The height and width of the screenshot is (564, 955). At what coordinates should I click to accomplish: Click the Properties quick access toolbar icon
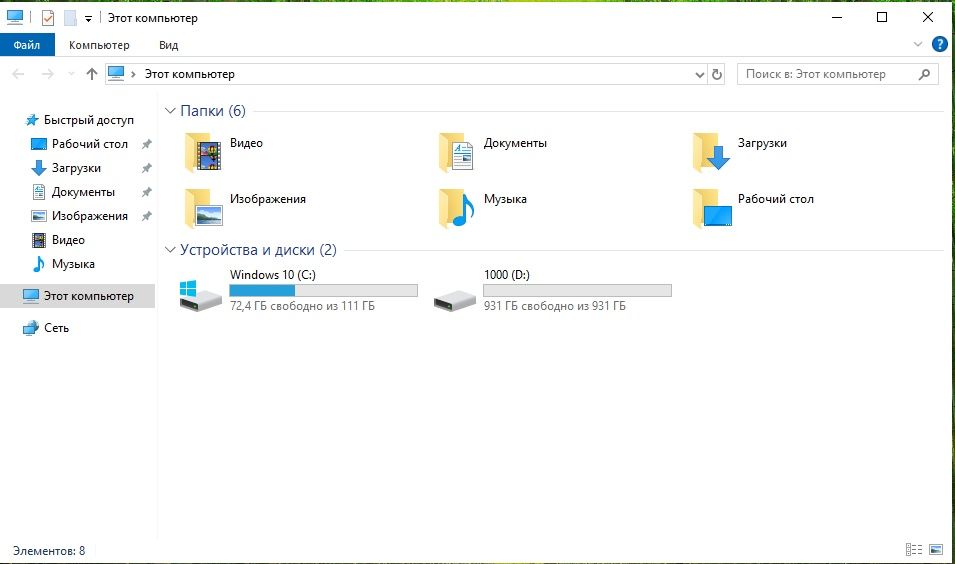click(48, 18)
